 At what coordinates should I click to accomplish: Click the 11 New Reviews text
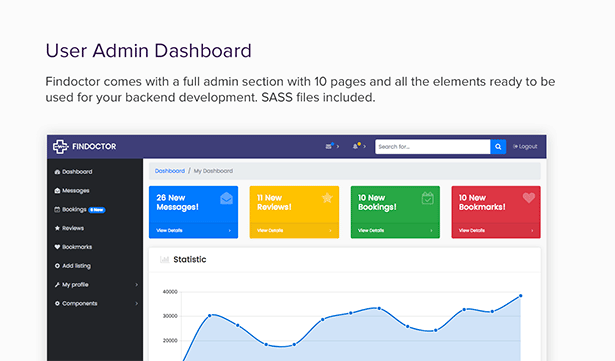[274, 202]
